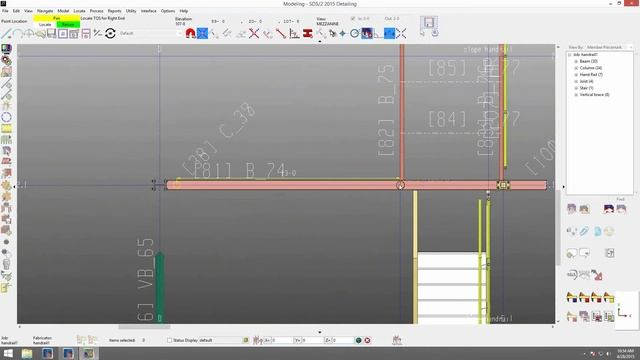The image size is (640, 360).
Task: Click the green Return button
Action: tap(68, 25)
